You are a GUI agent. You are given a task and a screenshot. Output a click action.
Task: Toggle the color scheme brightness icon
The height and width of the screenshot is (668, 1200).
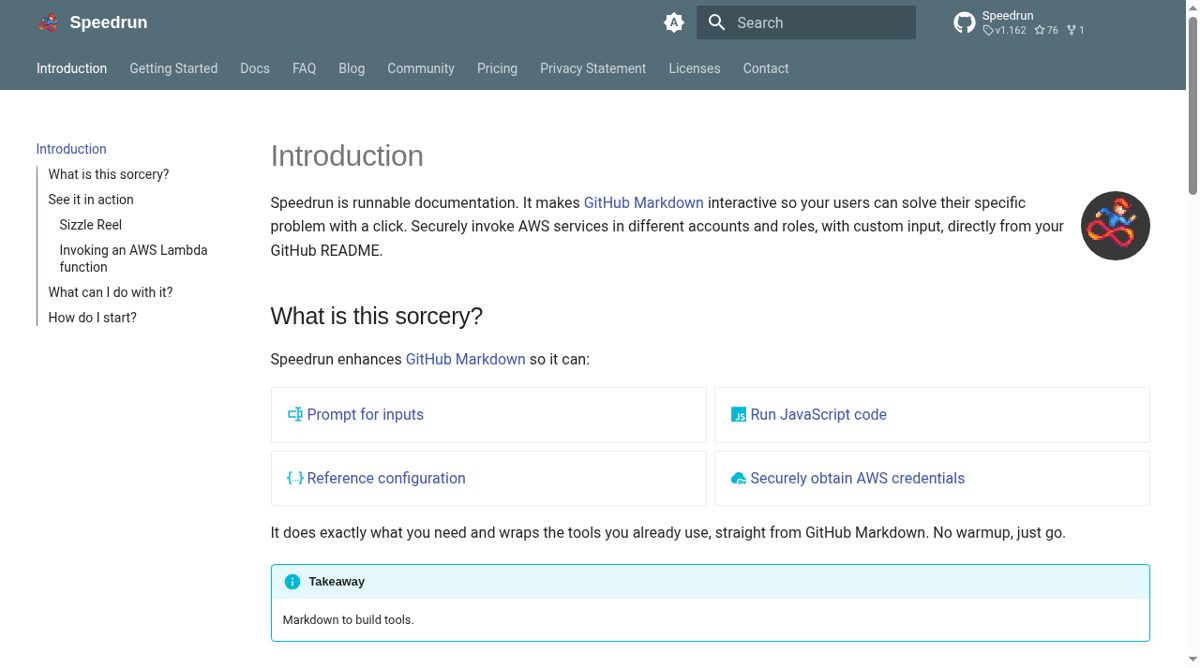(674, 22)
